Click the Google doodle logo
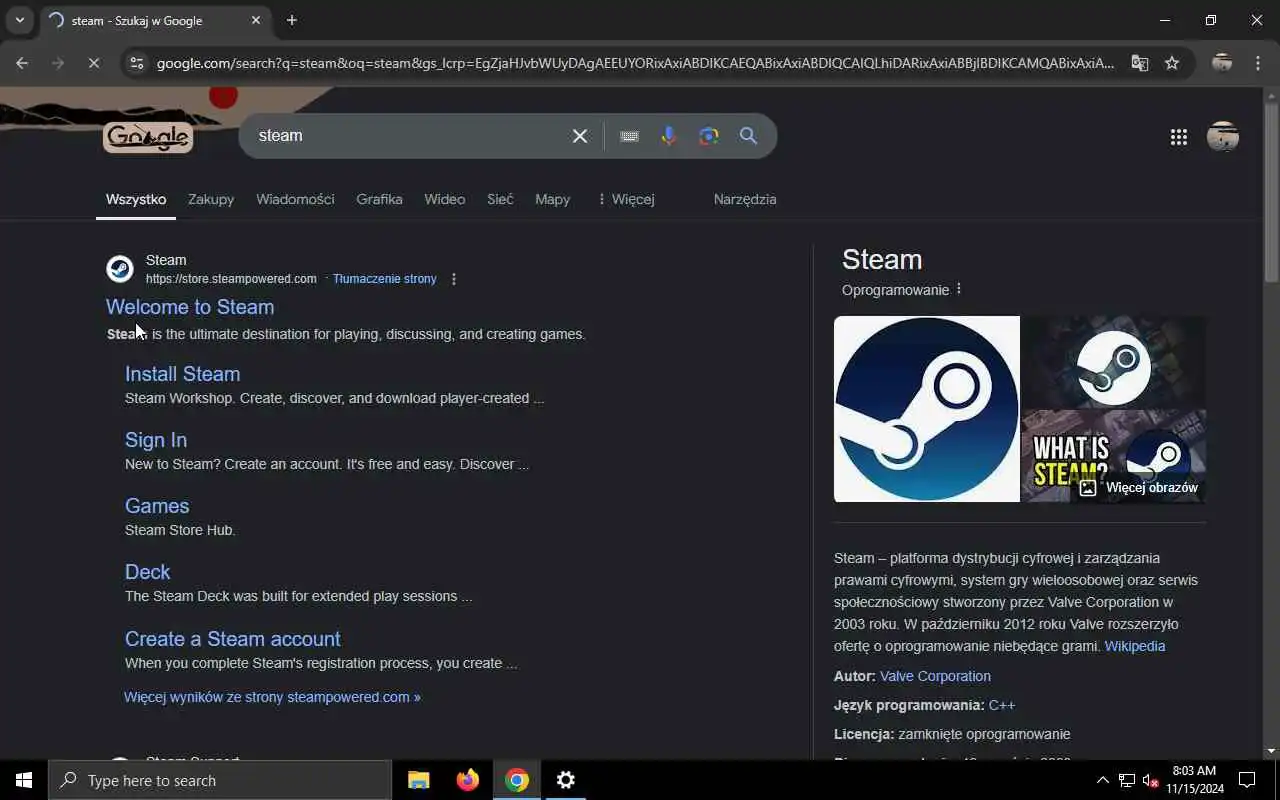The image size is (1280, 800). pyautogui.click(x=148, y=137)
